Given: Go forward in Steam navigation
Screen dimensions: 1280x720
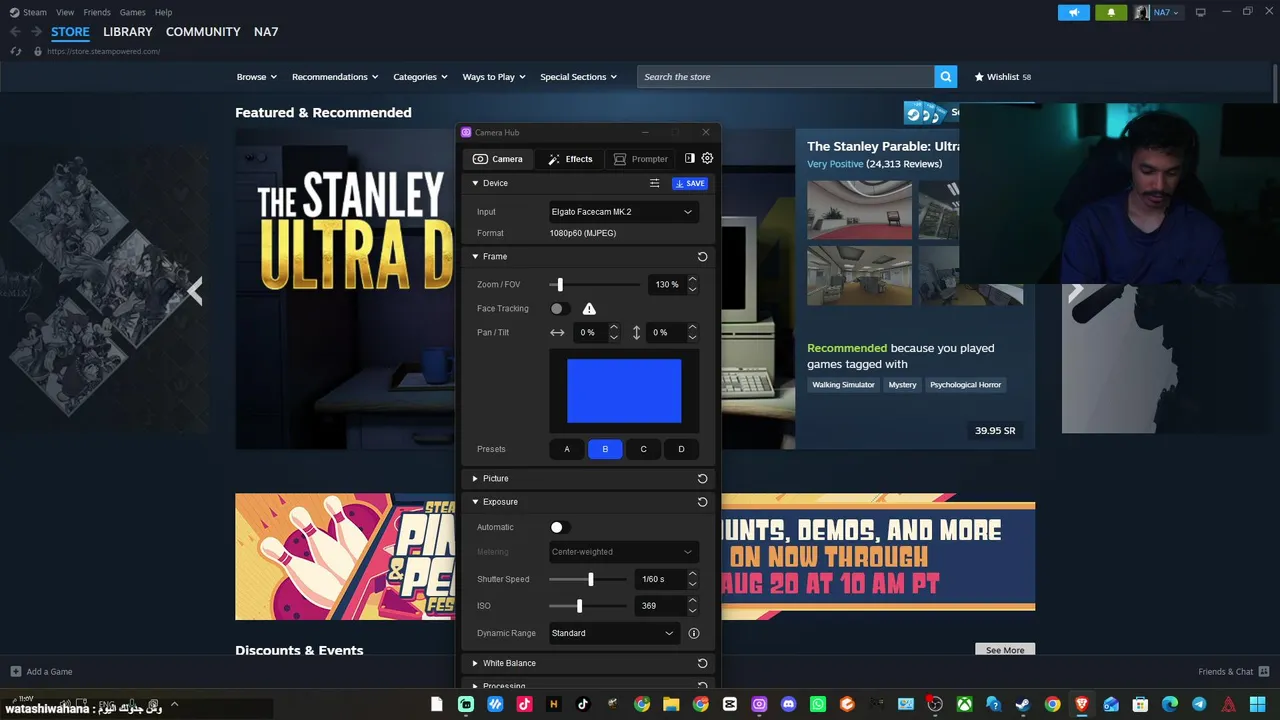Looking at the screenshot, I should click(36, 32).
